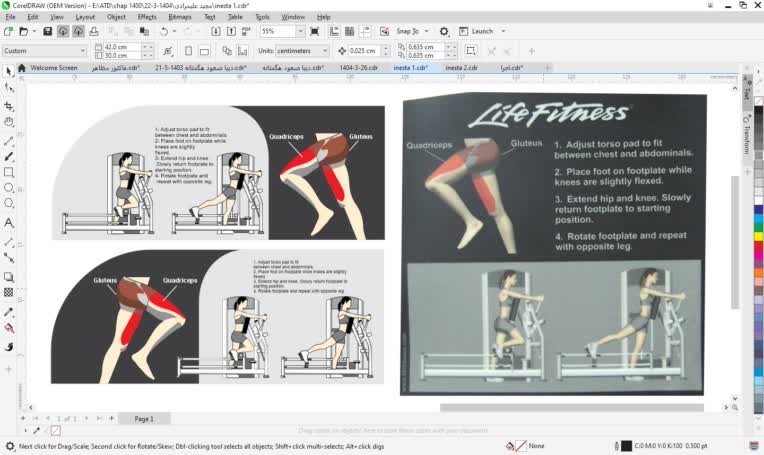Click the Export icon

231,32
